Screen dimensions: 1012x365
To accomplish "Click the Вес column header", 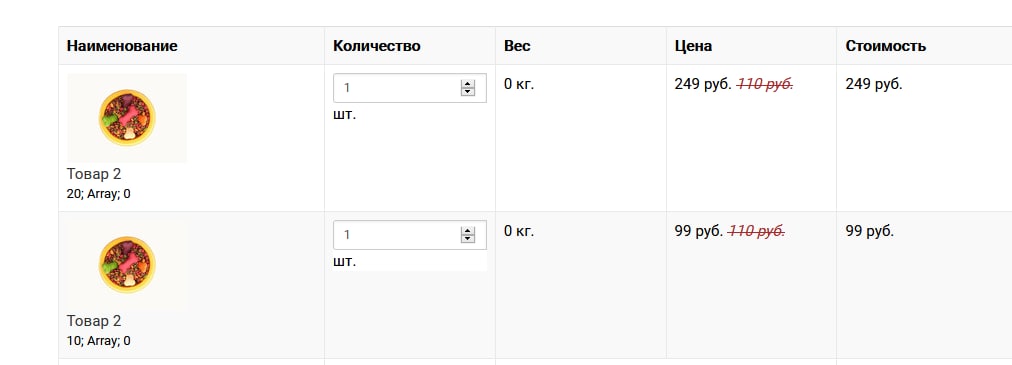I will (517, 46).
